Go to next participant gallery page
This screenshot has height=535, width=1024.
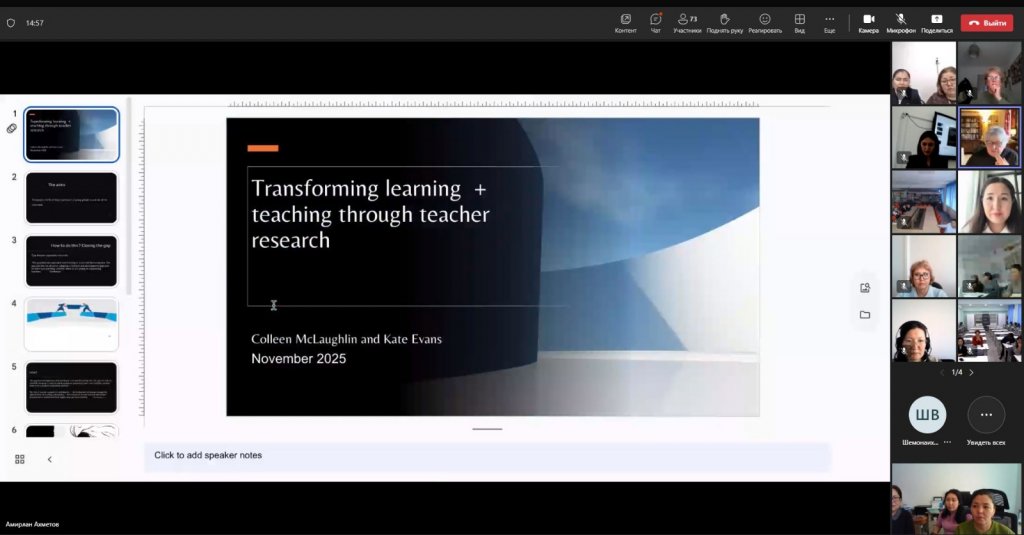tap(971, 372)
